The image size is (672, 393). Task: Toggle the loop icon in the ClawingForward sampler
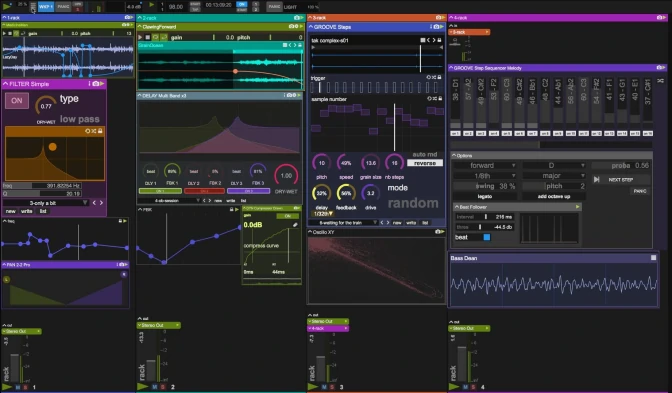pyautogui.click(x=156, y=37)
